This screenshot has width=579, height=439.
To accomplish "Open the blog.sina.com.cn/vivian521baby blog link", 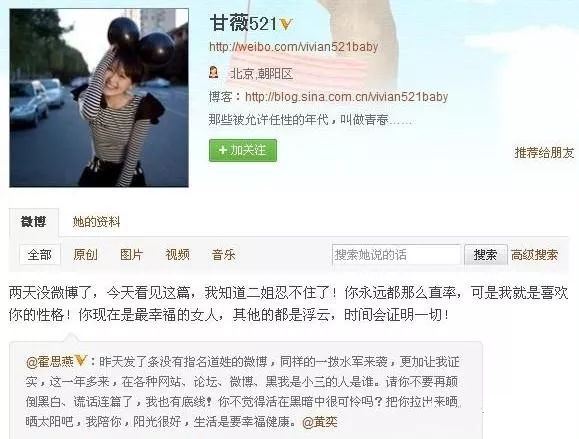I will tap(346, 97).
